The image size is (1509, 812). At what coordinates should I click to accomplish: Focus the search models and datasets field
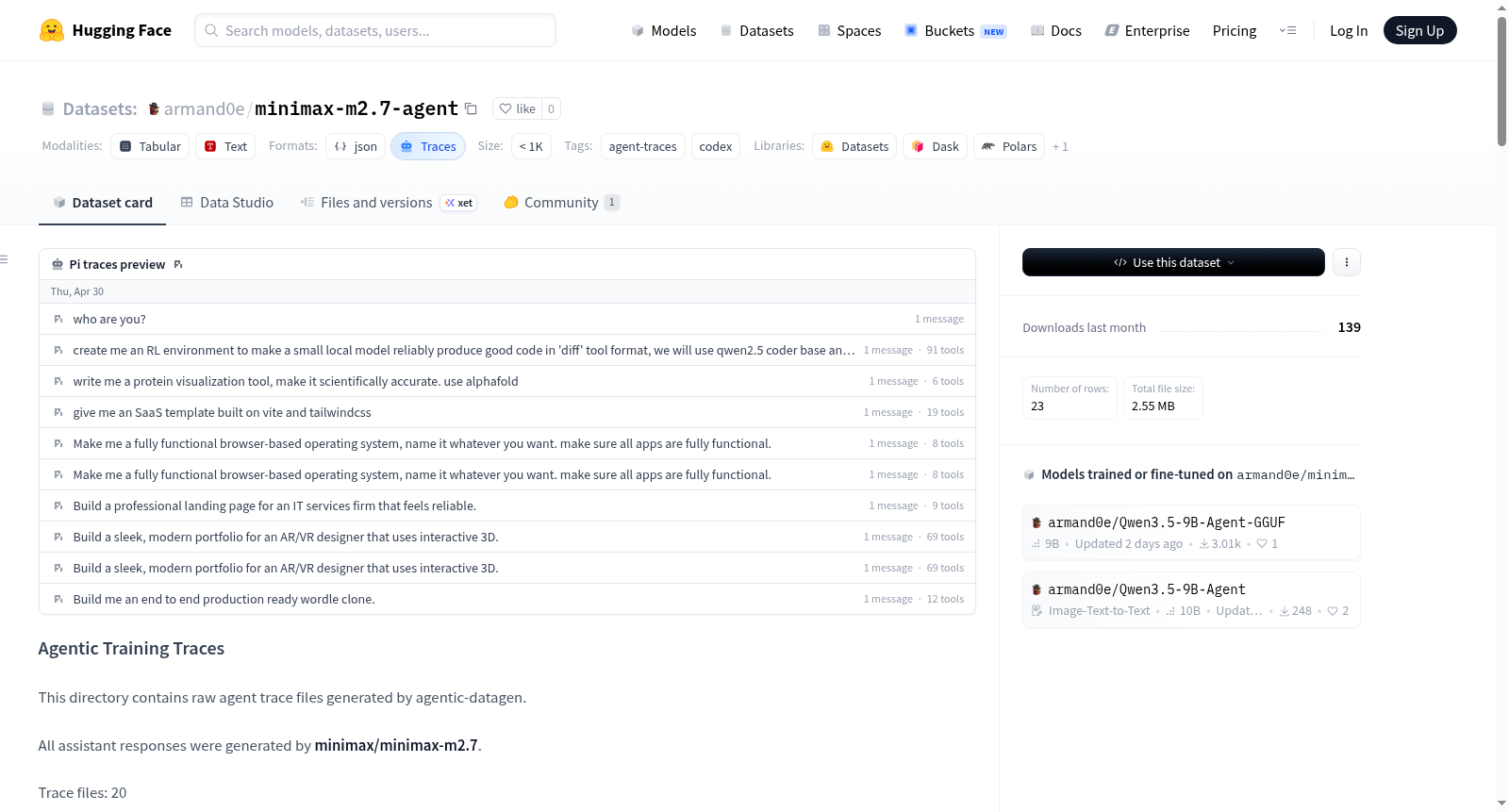click(375, 30)
